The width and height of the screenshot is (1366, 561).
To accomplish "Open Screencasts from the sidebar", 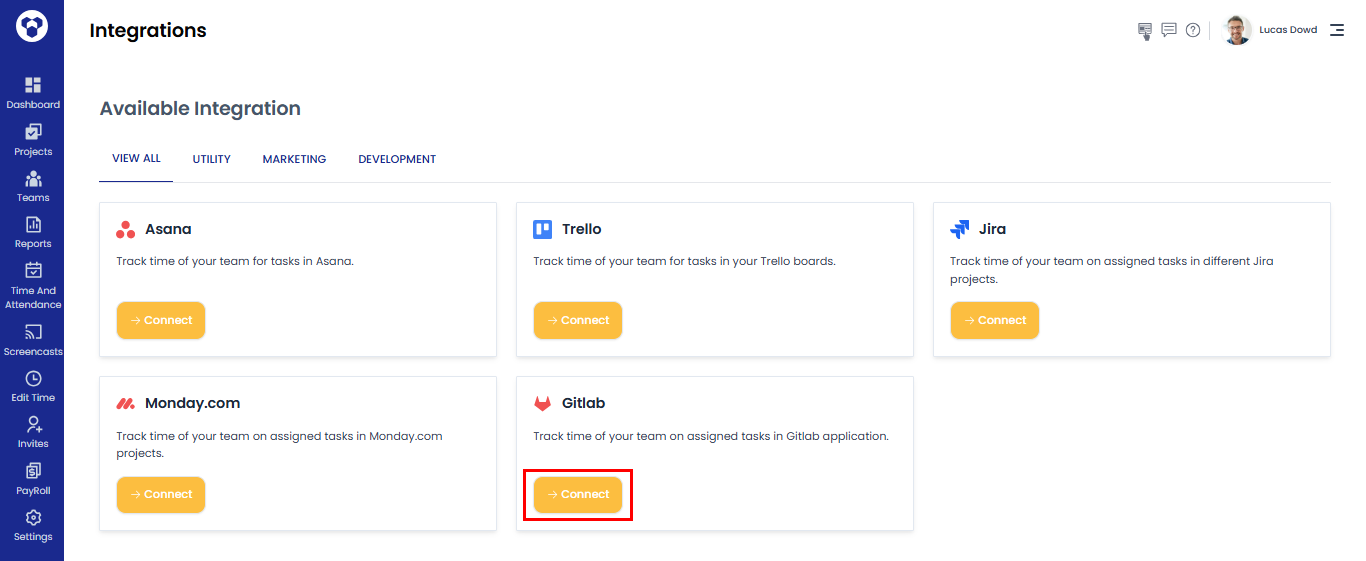I will (32, 340).
